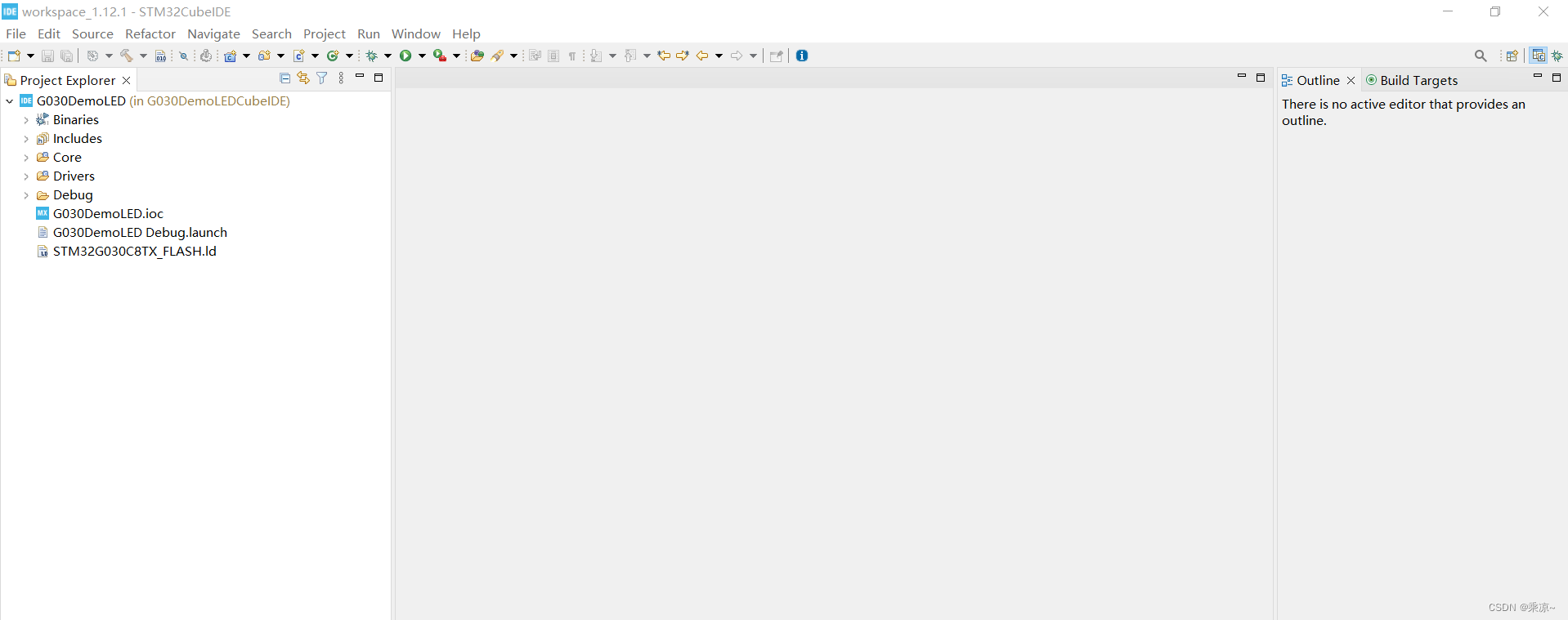Click the Save icon in toolbar

(47, 56)
